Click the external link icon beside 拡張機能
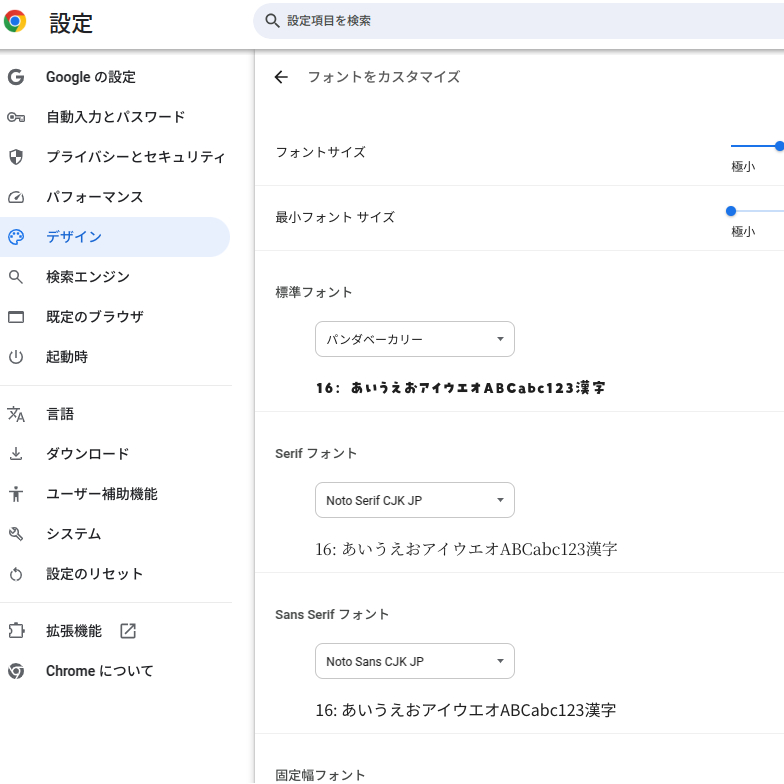The image size is (784, 784). pyautogui.click(x=128, y=631)
